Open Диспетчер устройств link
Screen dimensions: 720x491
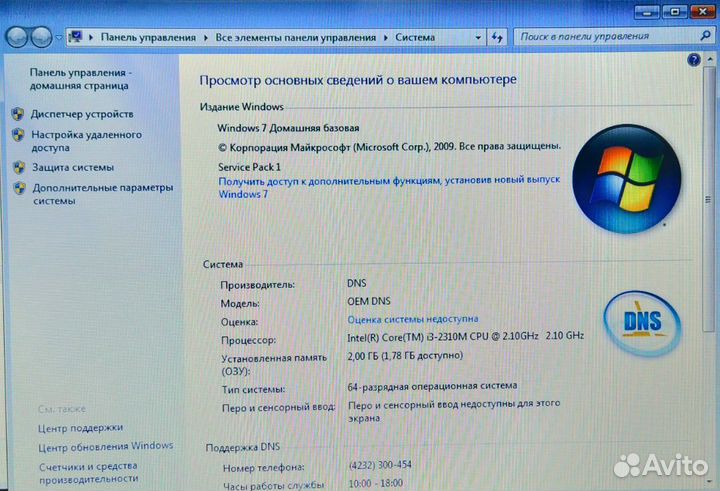click(x=82, y=114)
